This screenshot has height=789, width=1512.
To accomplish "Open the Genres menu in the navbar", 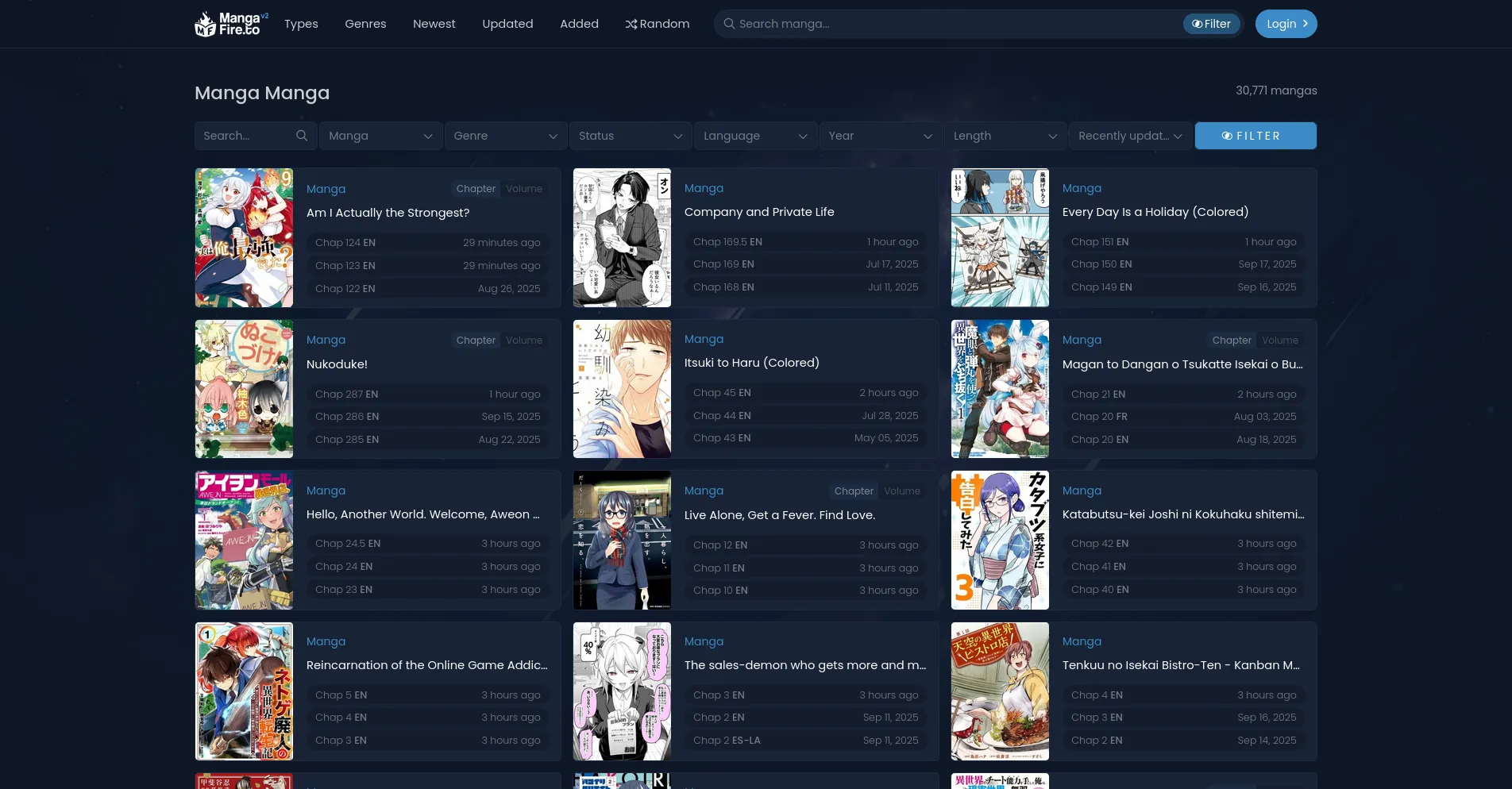I will coord(365,24).
